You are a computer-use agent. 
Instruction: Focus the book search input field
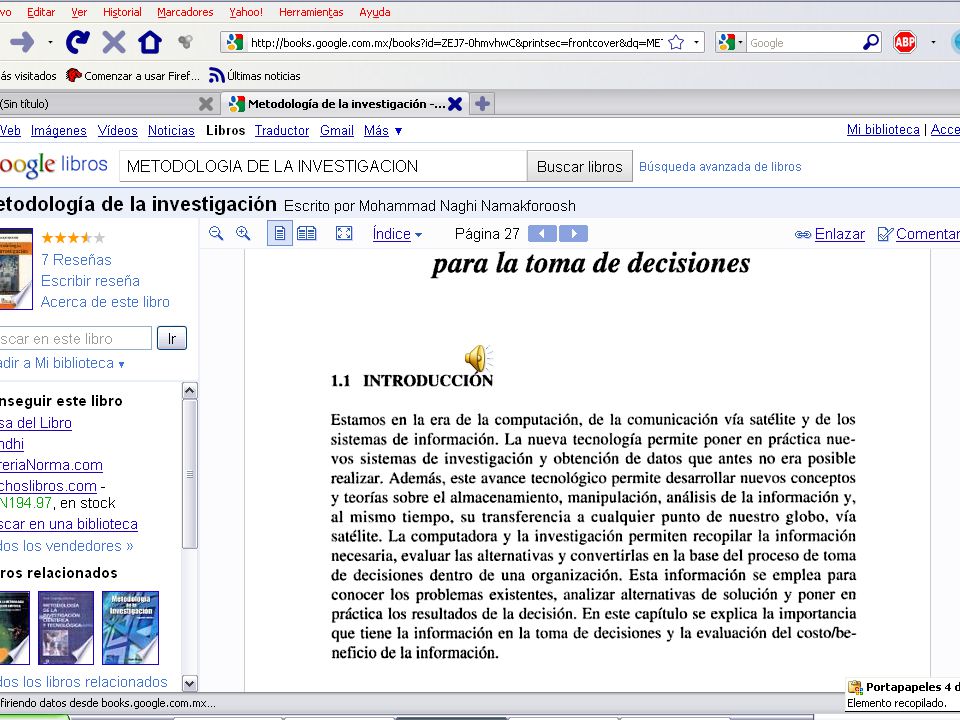point(323,167)
